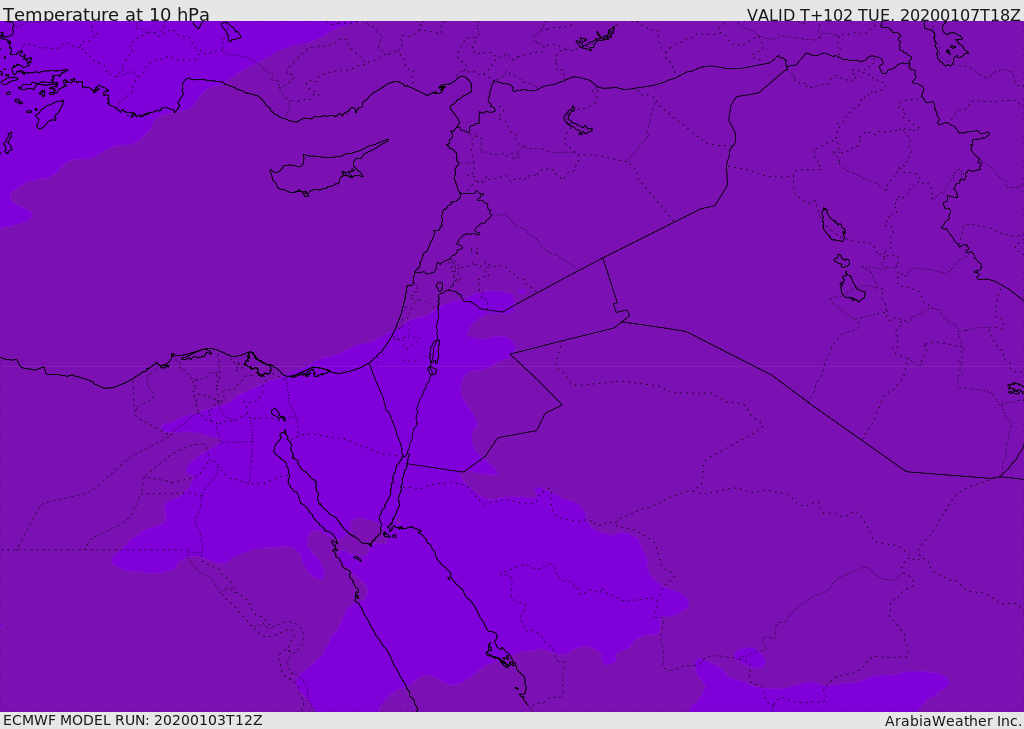
Task: Click the 'ArabiaWeather Inc' credit text
Action: point(952,721)
